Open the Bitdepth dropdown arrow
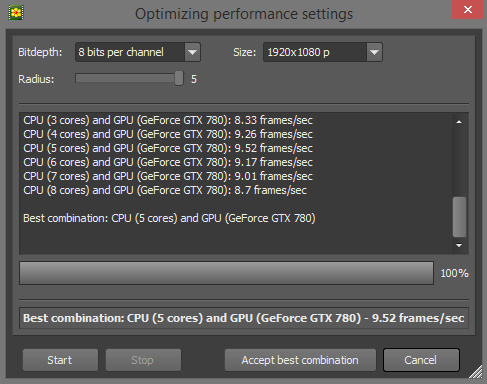This screenshot has width=487, height=384. click(192, 52)
